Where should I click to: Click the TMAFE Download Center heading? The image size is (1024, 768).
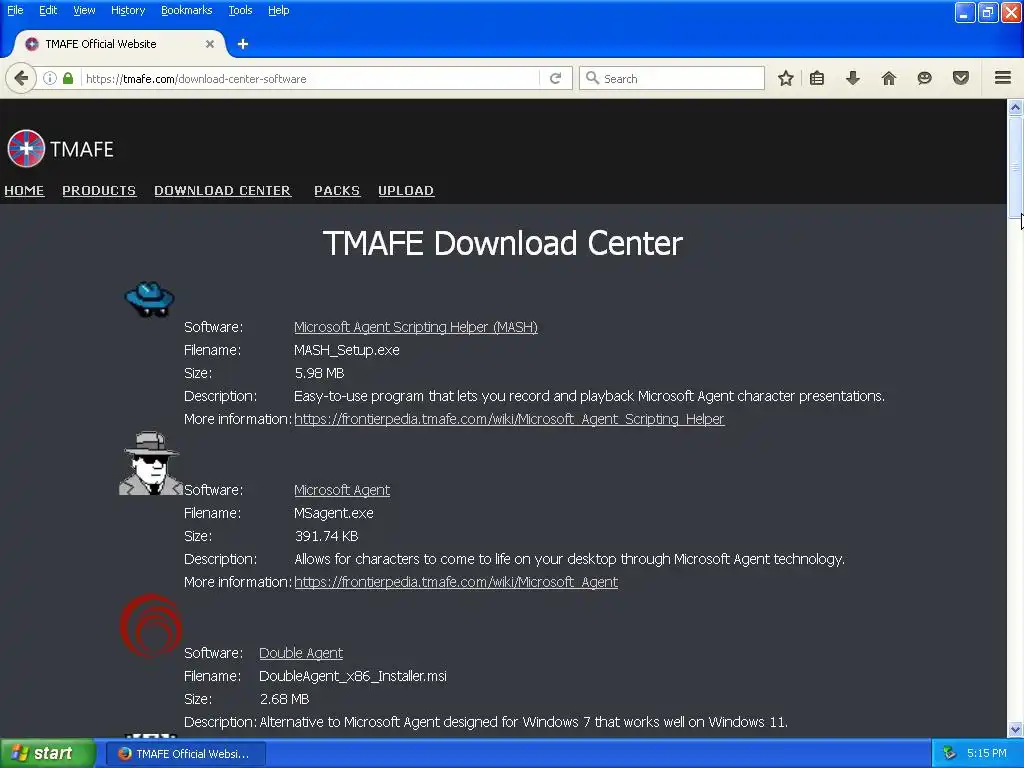click(x=503, y=243)
